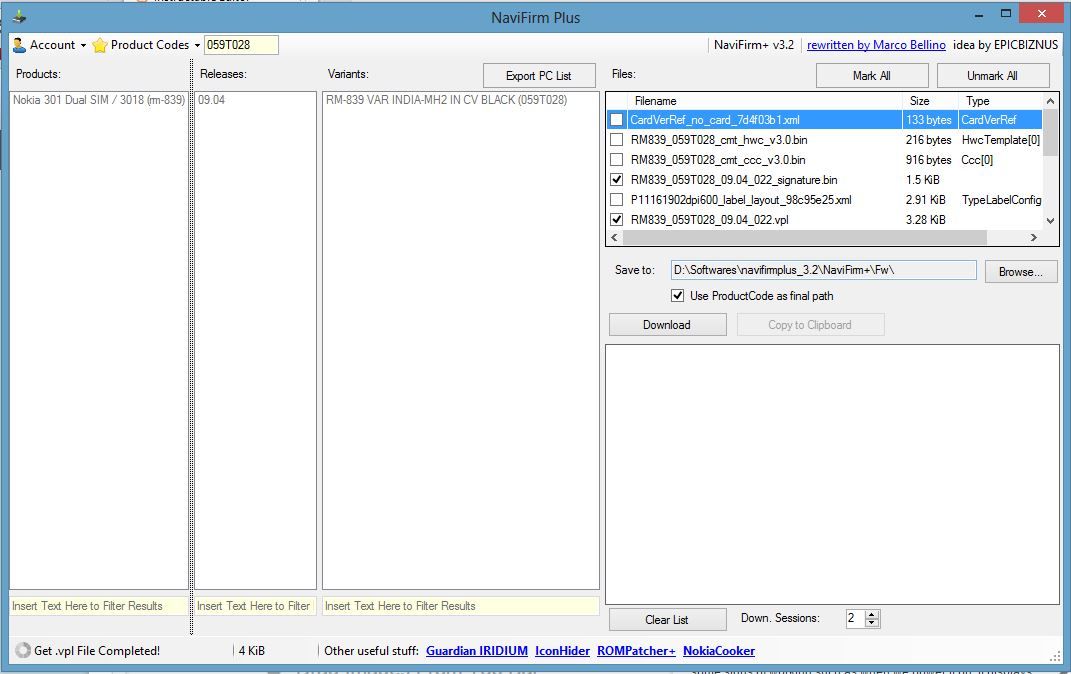Click the HwcTemplate[0] type cell
Screen dimensions: 1071x674
click(1001, 139)
